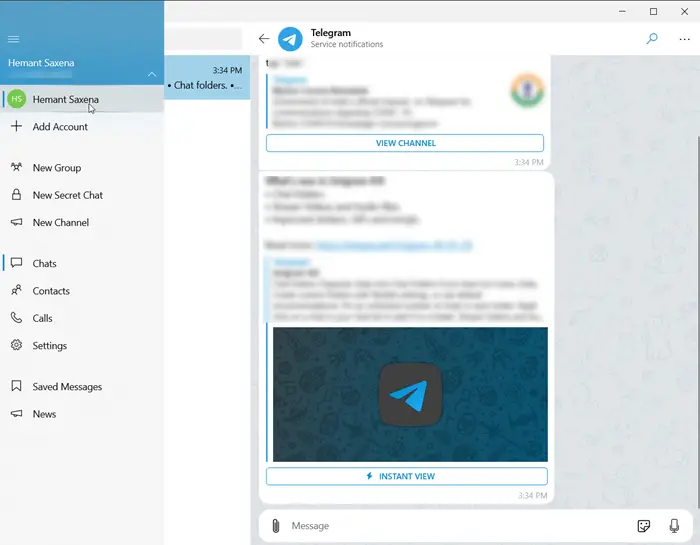Screen dimensions: 700x545
Task: Click the chat vertical scrollbar
Action: 698,321
